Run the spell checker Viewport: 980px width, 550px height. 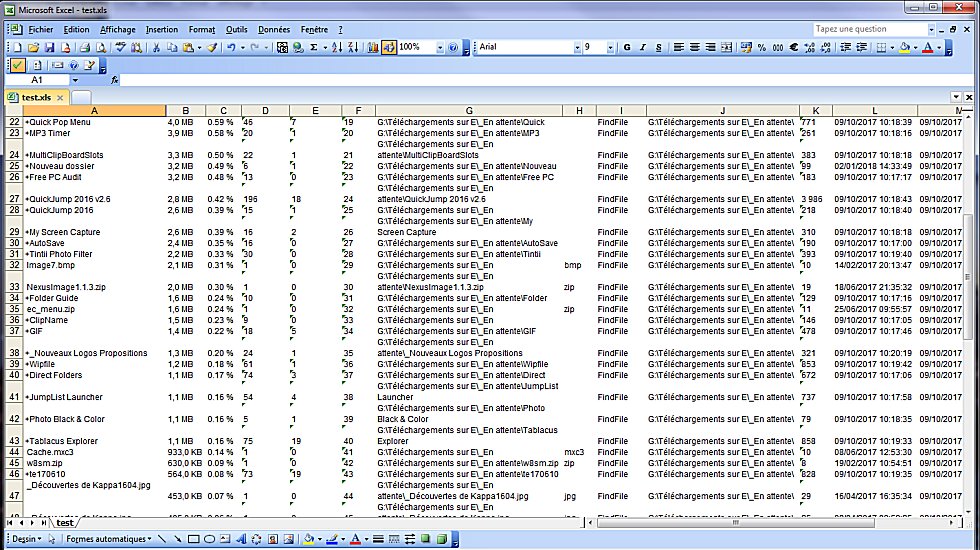[121, 48]
